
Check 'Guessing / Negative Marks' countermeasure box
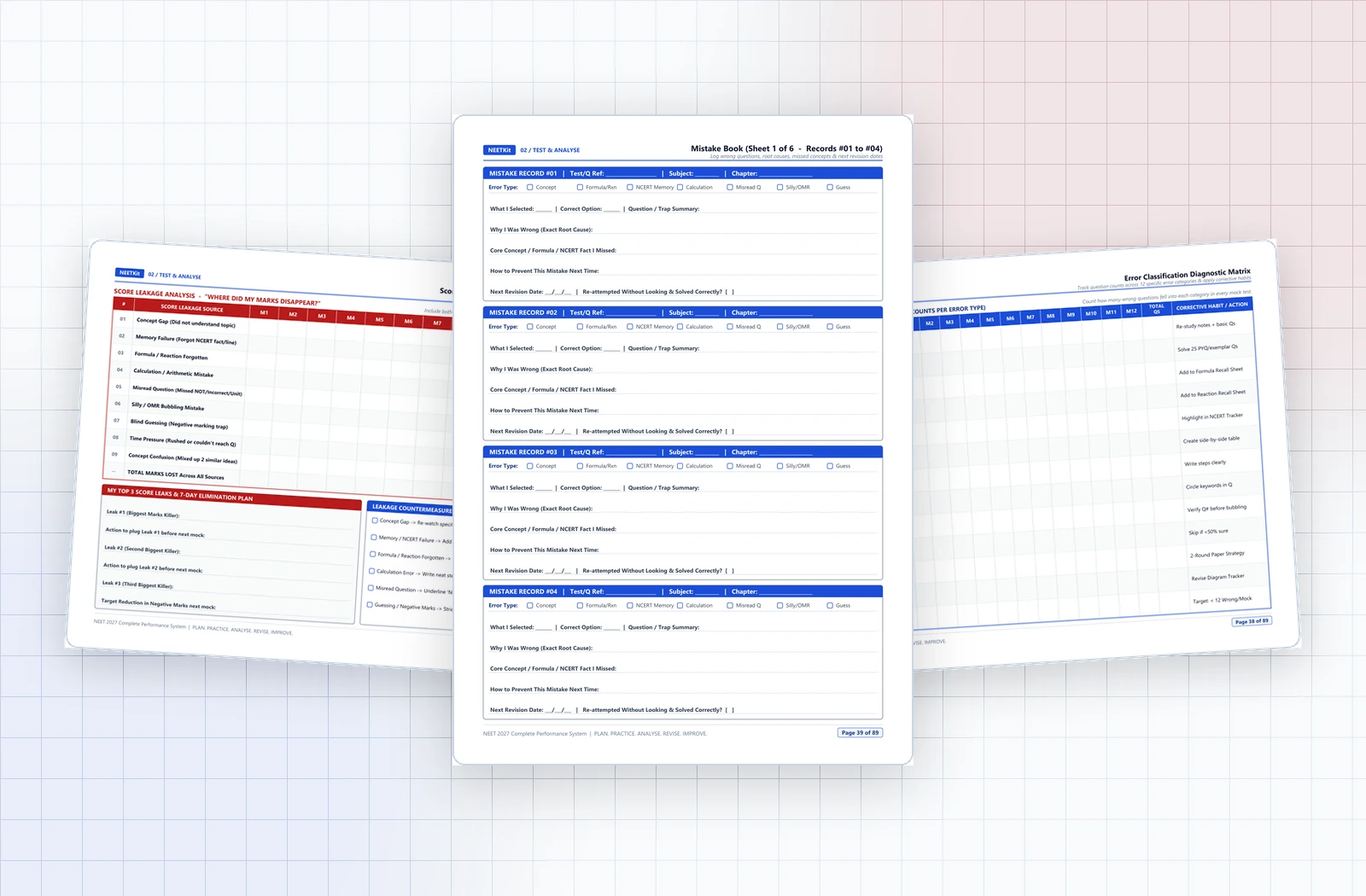[x=370, y=604]
